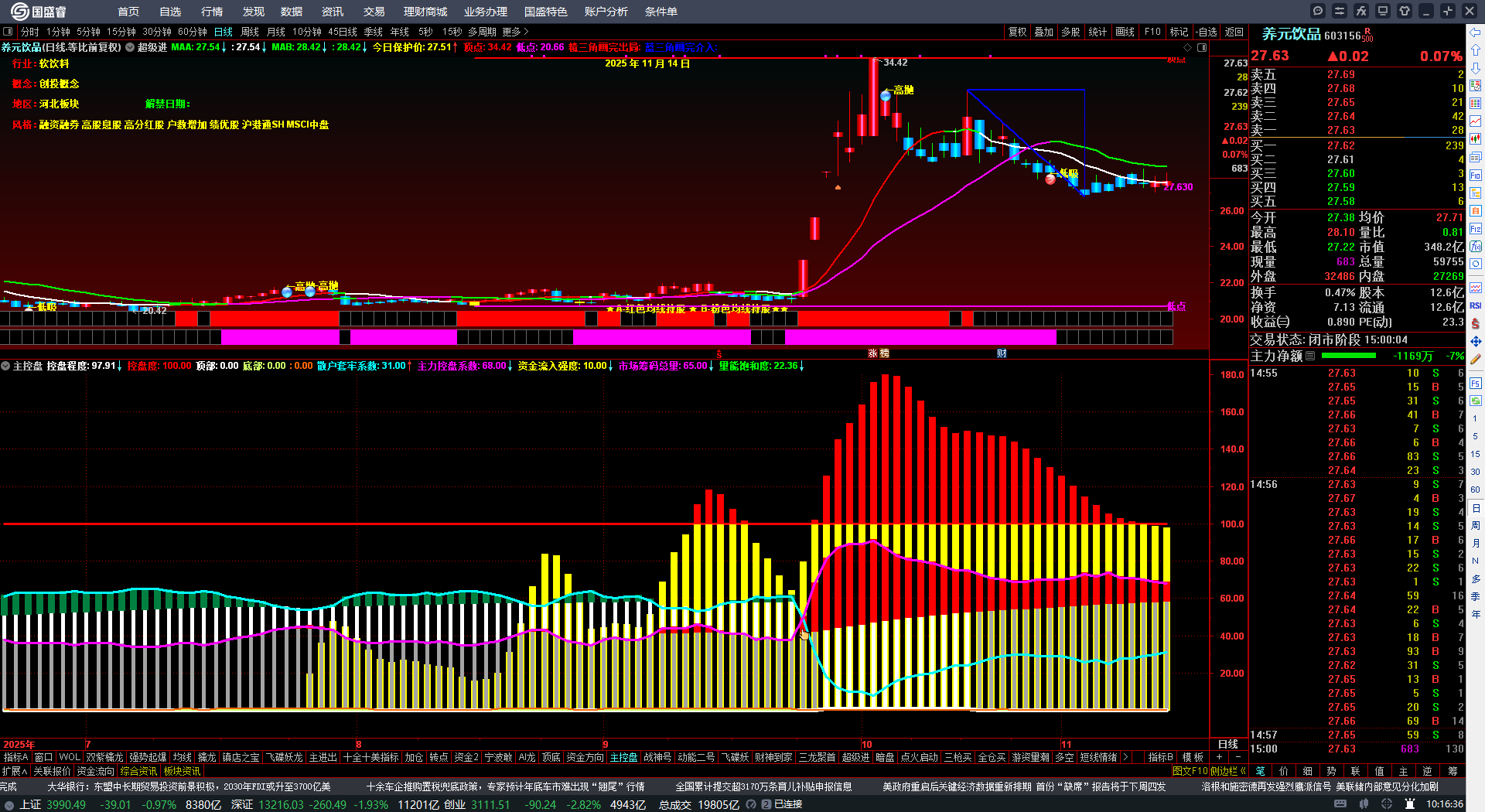This screenshot has width=1485, height=812.
Task: Collapse the 侧边栏 sidebar
Action: (x=1228, y=771)
